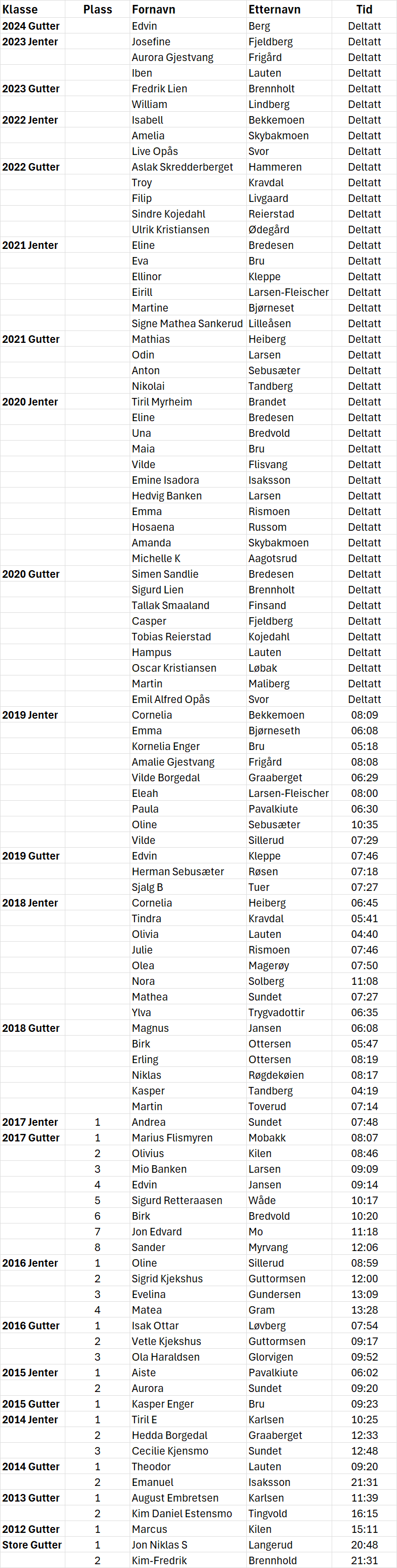
Task: Select surname cell Ødegård
Action: pyautogui.click(x=268, y=229)
